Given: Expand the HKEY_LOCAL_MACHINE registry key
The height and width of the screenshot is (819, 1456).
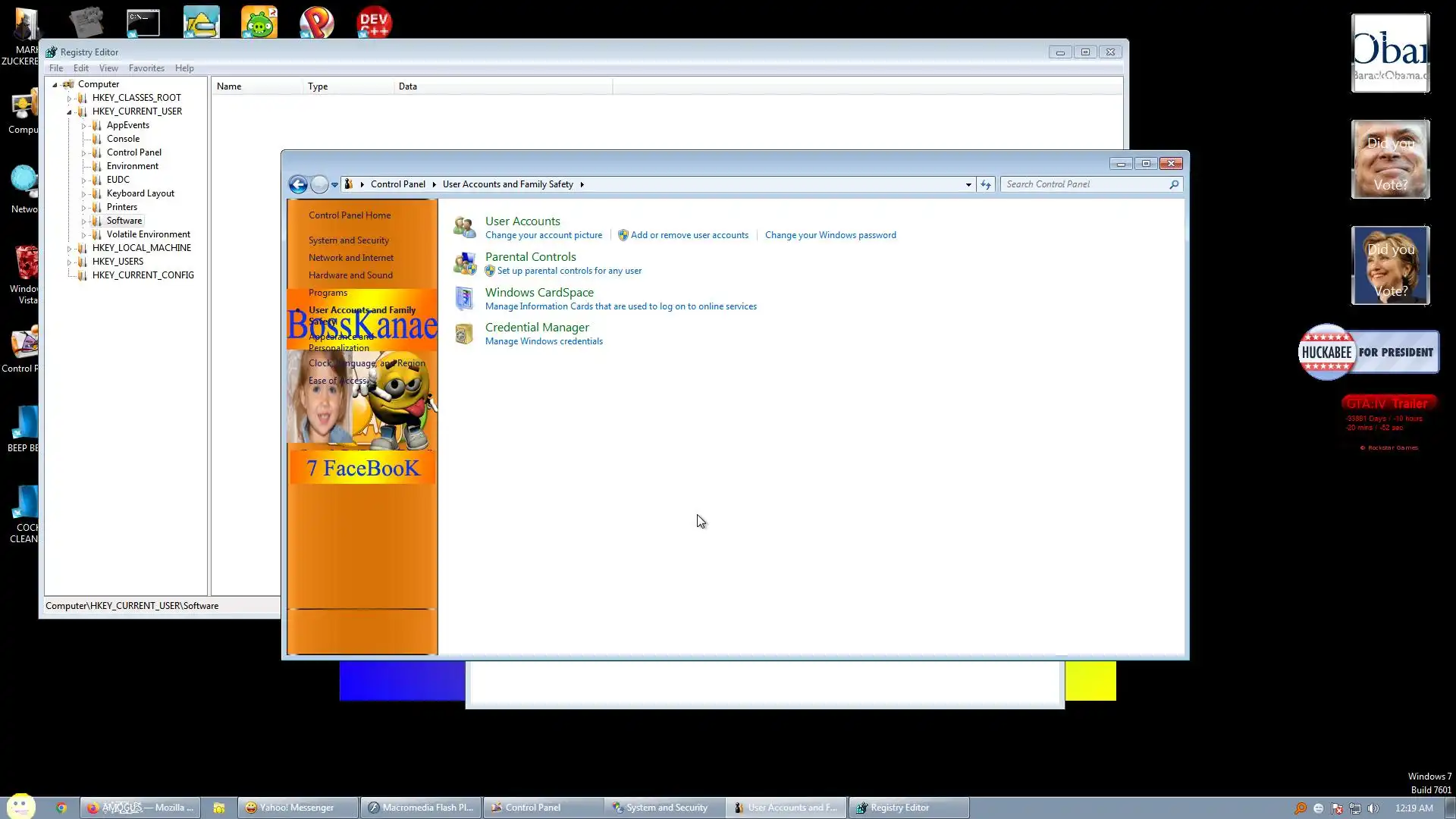Looking at the screenshot, I should click(x=69, y=248).
